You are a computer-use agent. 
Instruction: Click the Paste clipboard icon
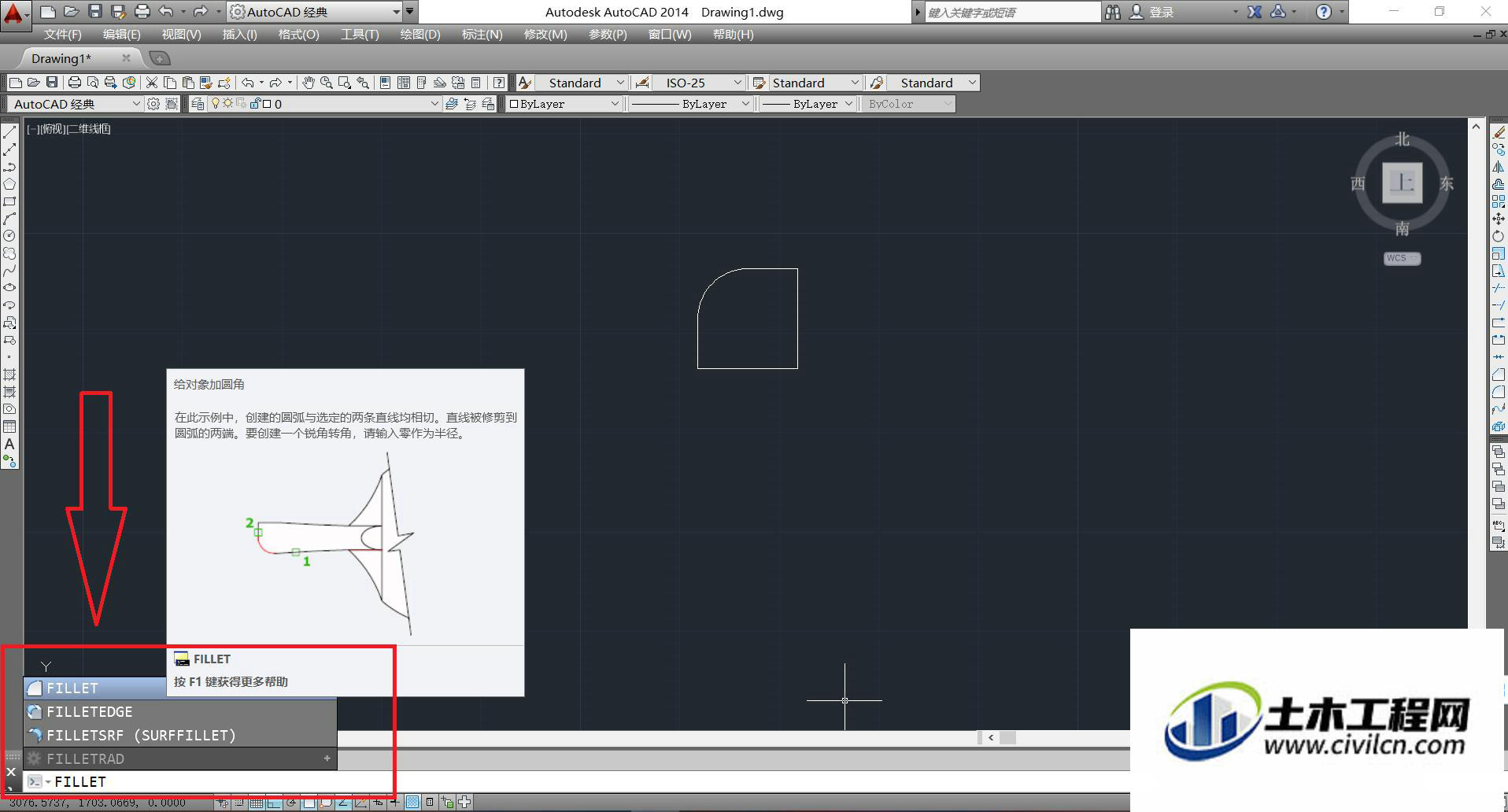coord(188,83)
